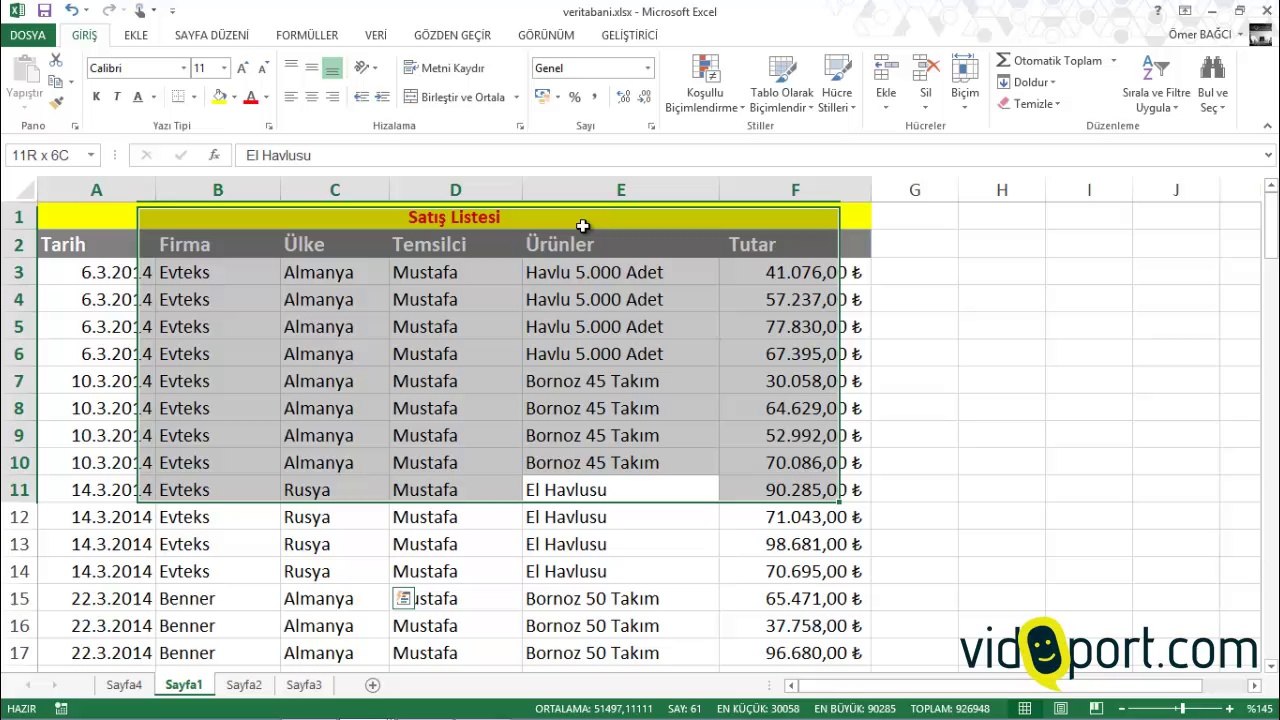Screen dimensions: 1280x720
Task: Open Bul ve Seç menu
Action: click(x=1213, y=84)
